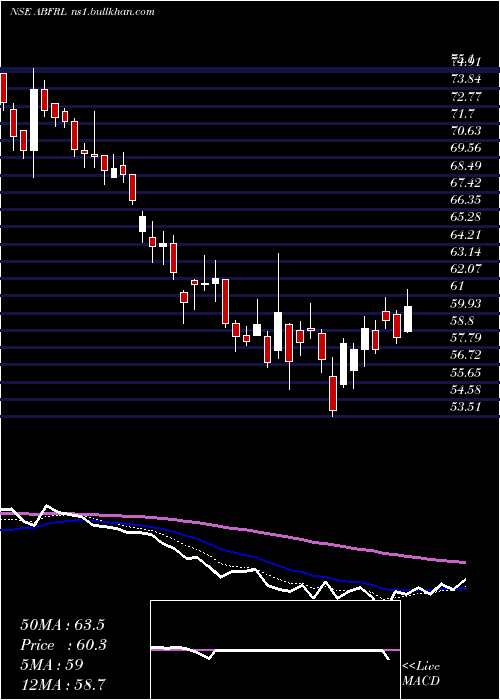Click the 72.77 price axis label
Image resolution: width=500 pixels, height=700 pixels.
[466, 96]
